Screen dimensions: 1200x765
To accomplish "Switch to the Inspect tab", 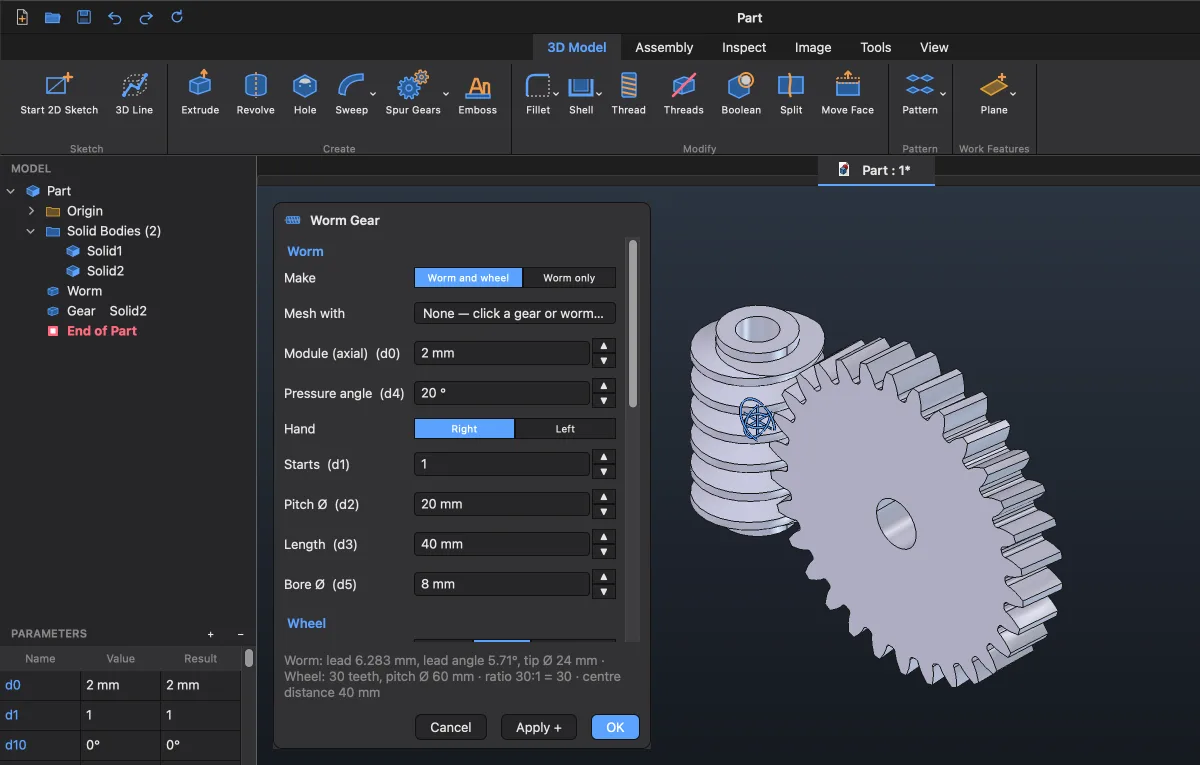I will pyautogui.click(x=744, y=47).
